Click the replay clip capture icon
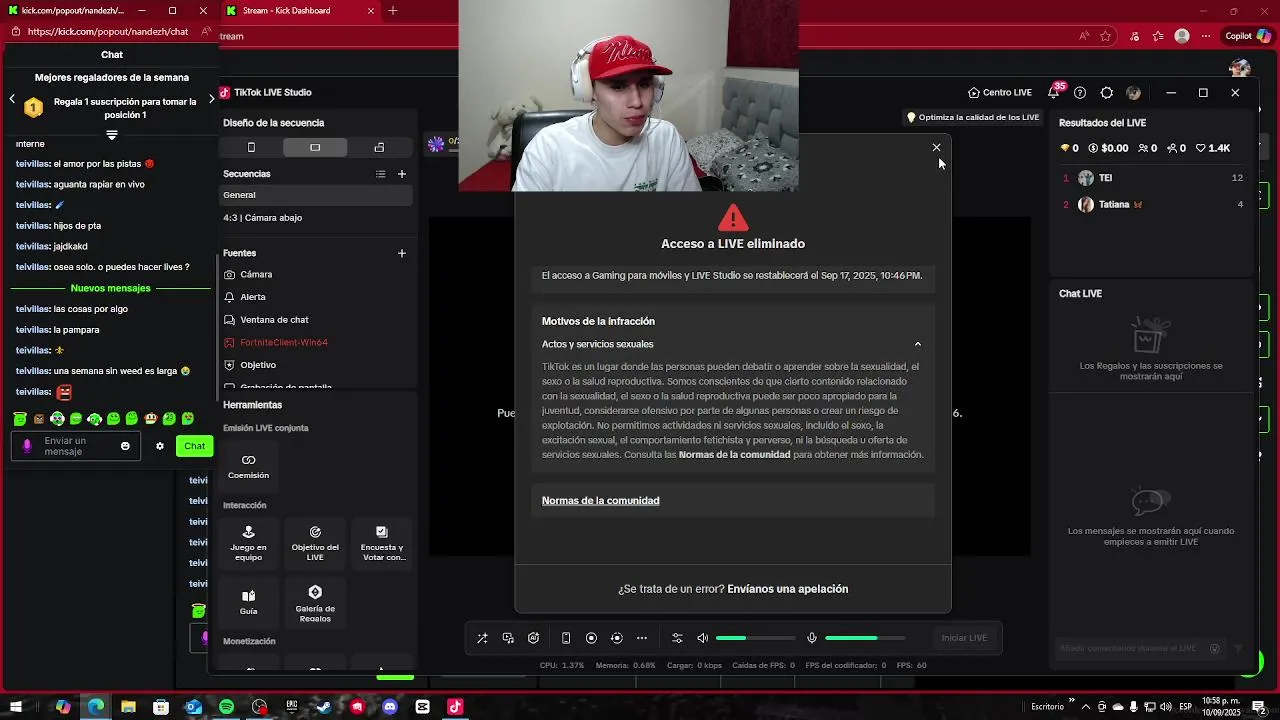 (616, 638)
